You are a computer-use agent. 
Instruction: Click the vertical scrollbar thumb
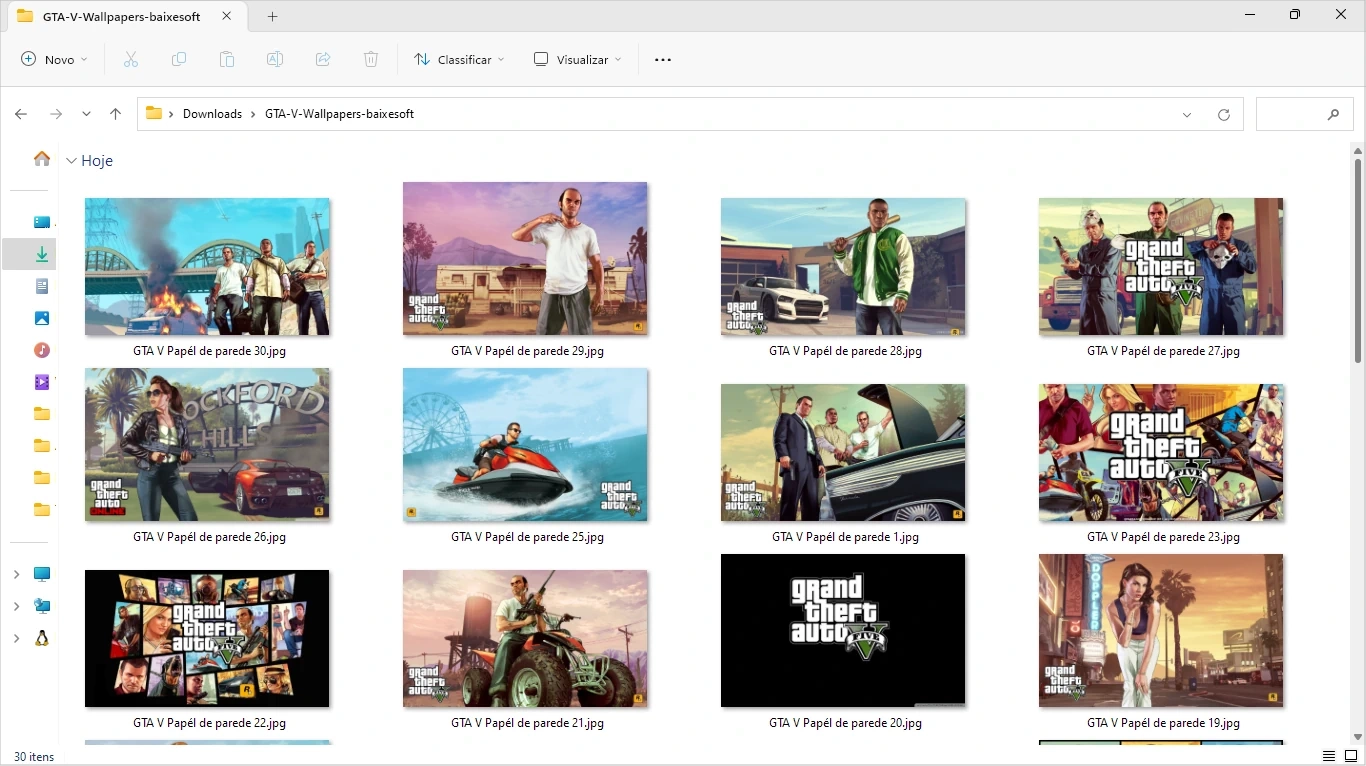click(1358, 260)
